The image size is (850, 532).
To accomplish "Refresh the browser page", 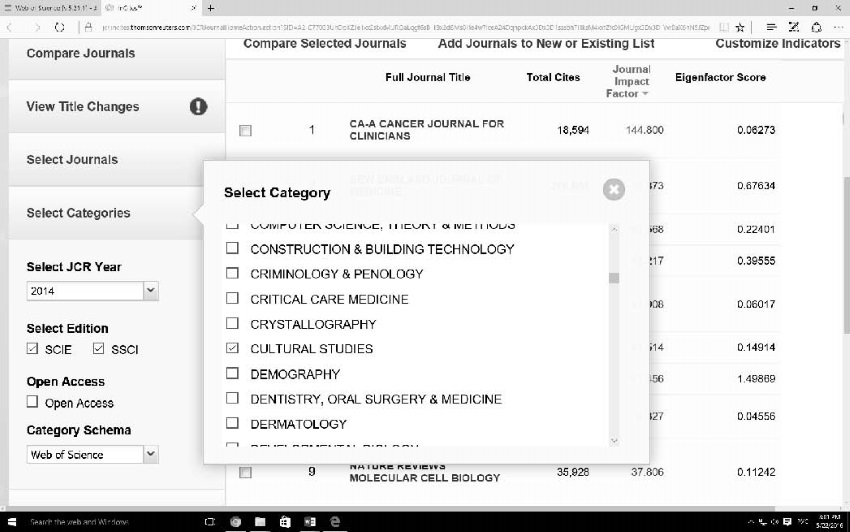I will coord(60,27).
